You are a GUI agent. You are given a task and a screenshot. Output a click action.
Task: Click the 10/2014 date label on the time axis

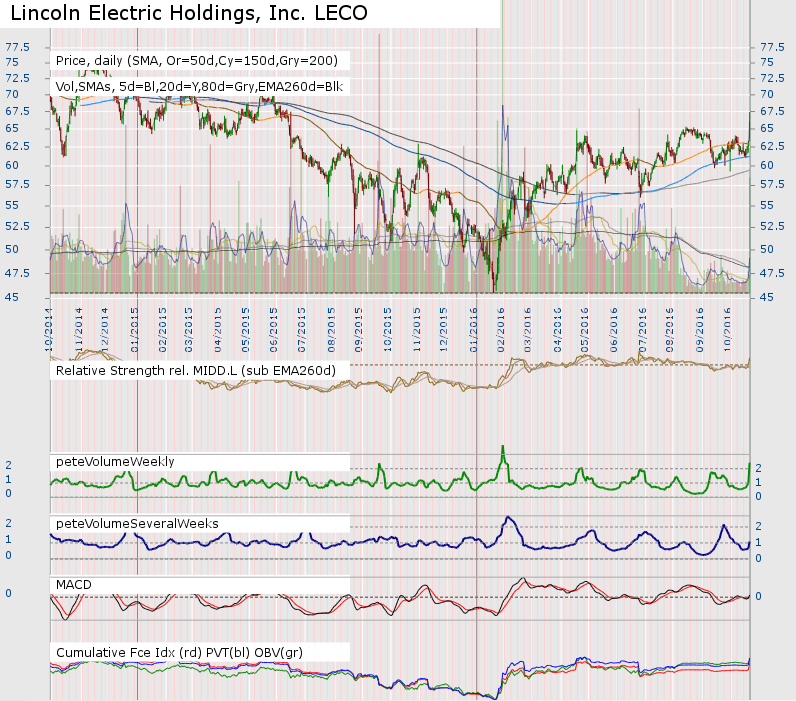coord(49,329)
